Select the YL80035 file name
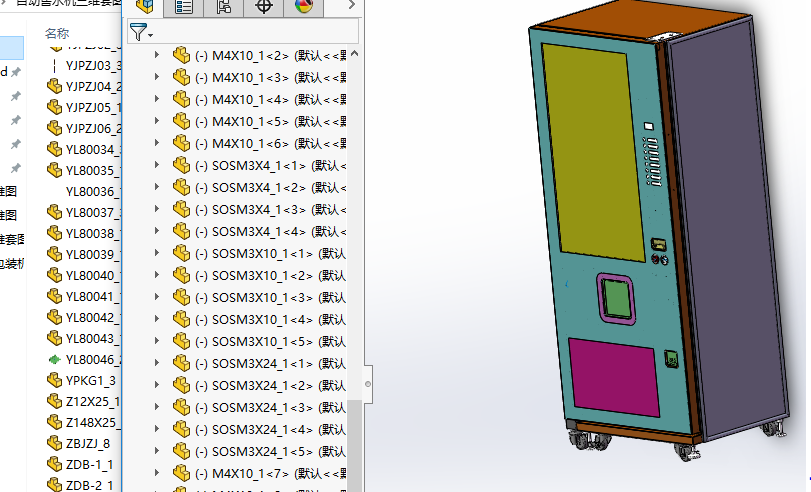Viewport: 811px width, 492px height. coord(93,170)
